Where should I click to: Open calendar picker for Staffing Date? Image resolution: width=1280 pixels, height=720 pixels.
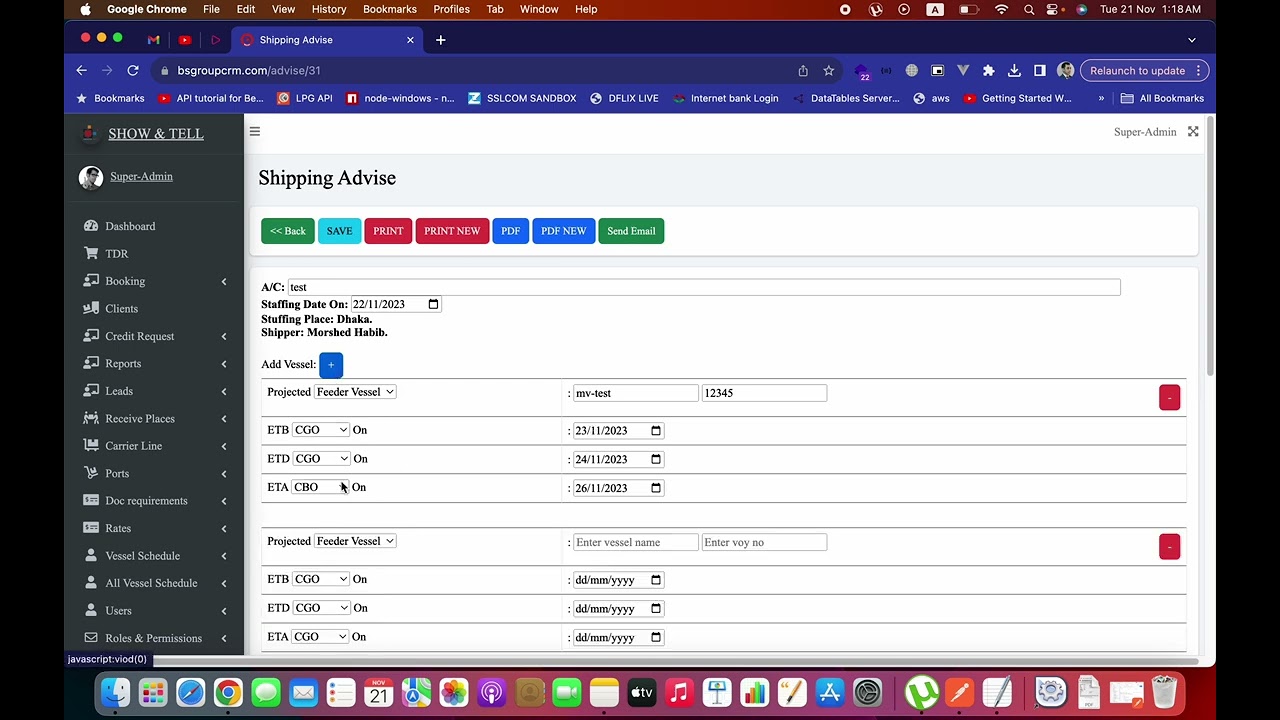click(433, 304)
